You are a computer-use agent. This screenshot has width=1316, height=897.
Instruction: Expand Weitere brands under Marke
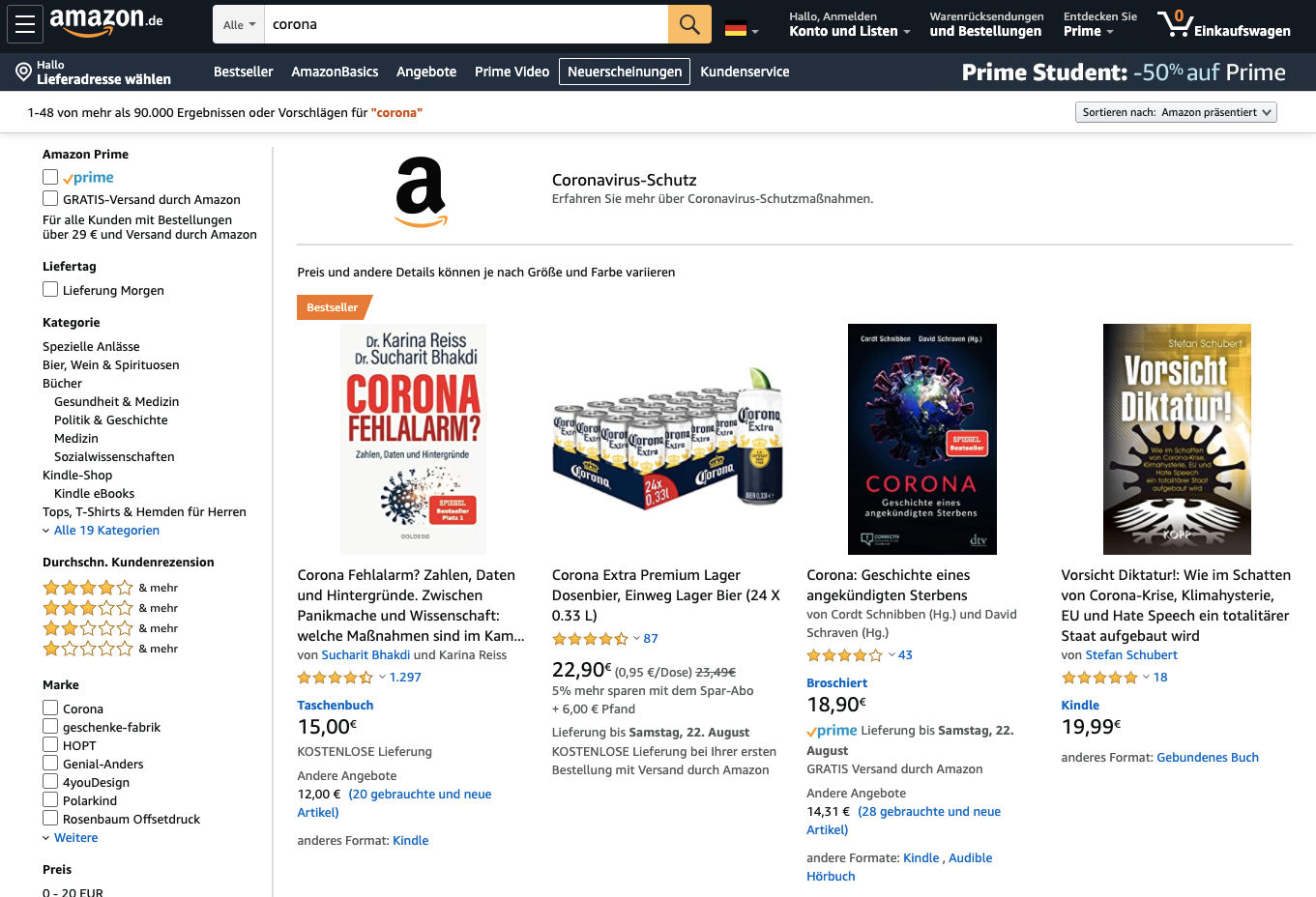click(x=75, y=837)
